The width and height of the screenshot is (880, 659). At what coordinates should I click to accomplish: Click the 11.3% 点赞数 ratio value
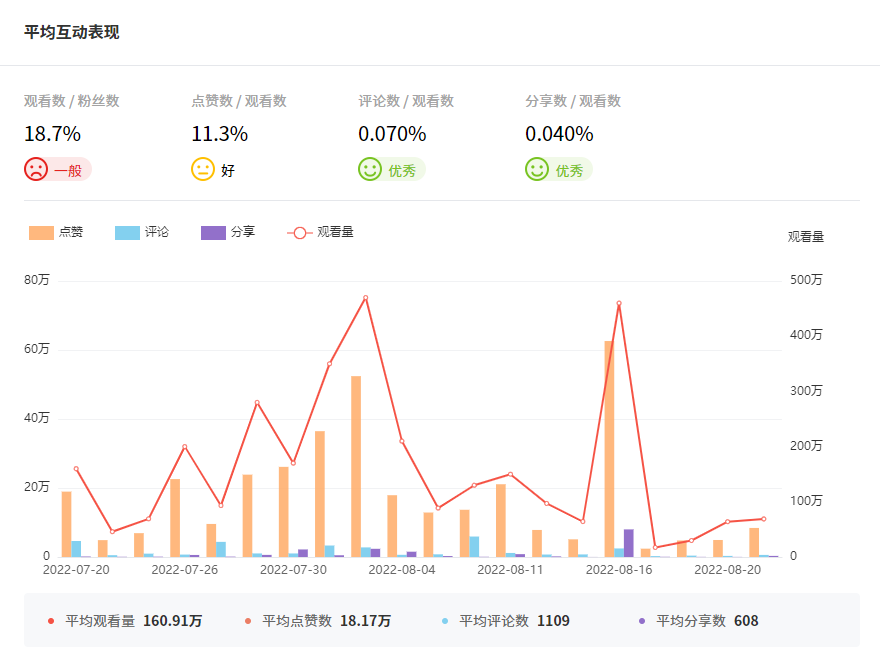tap(219, 134)
